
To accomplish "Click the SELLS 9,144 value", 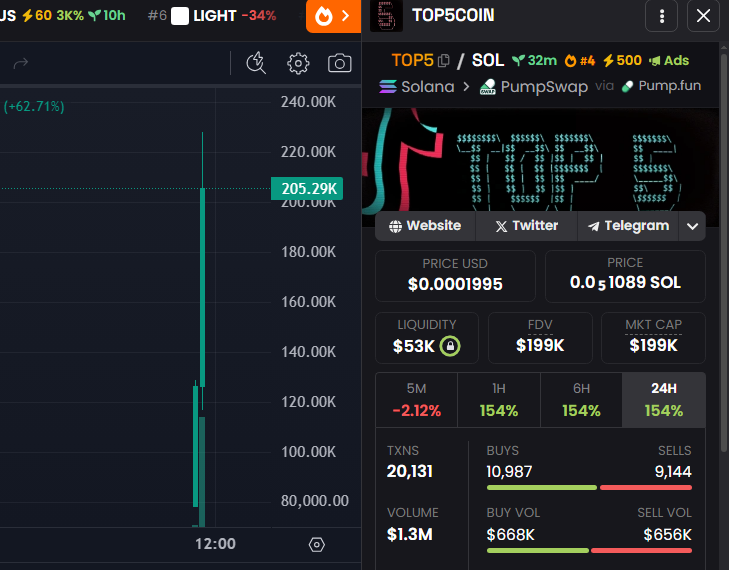I will (x=673, y=472).
